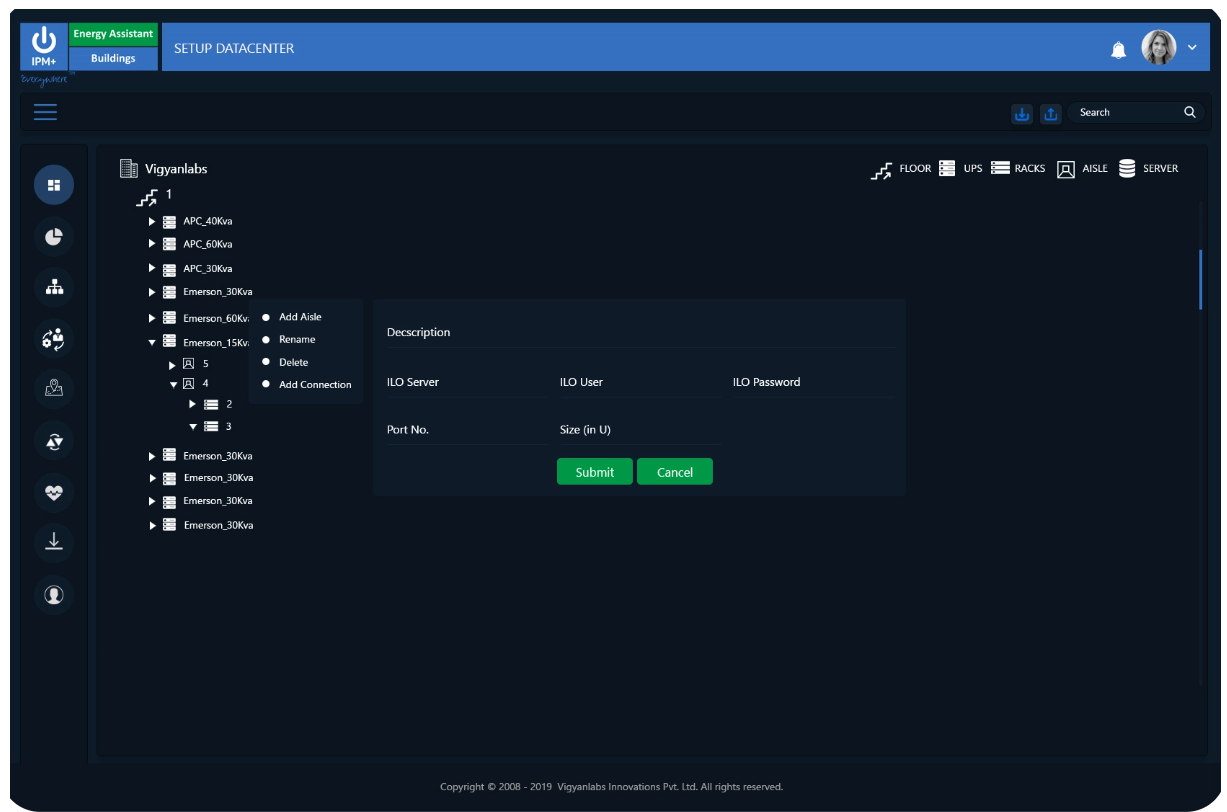1227x812 pixels.
Task: Focus the Decscription input field
Action: coord(641,332)
